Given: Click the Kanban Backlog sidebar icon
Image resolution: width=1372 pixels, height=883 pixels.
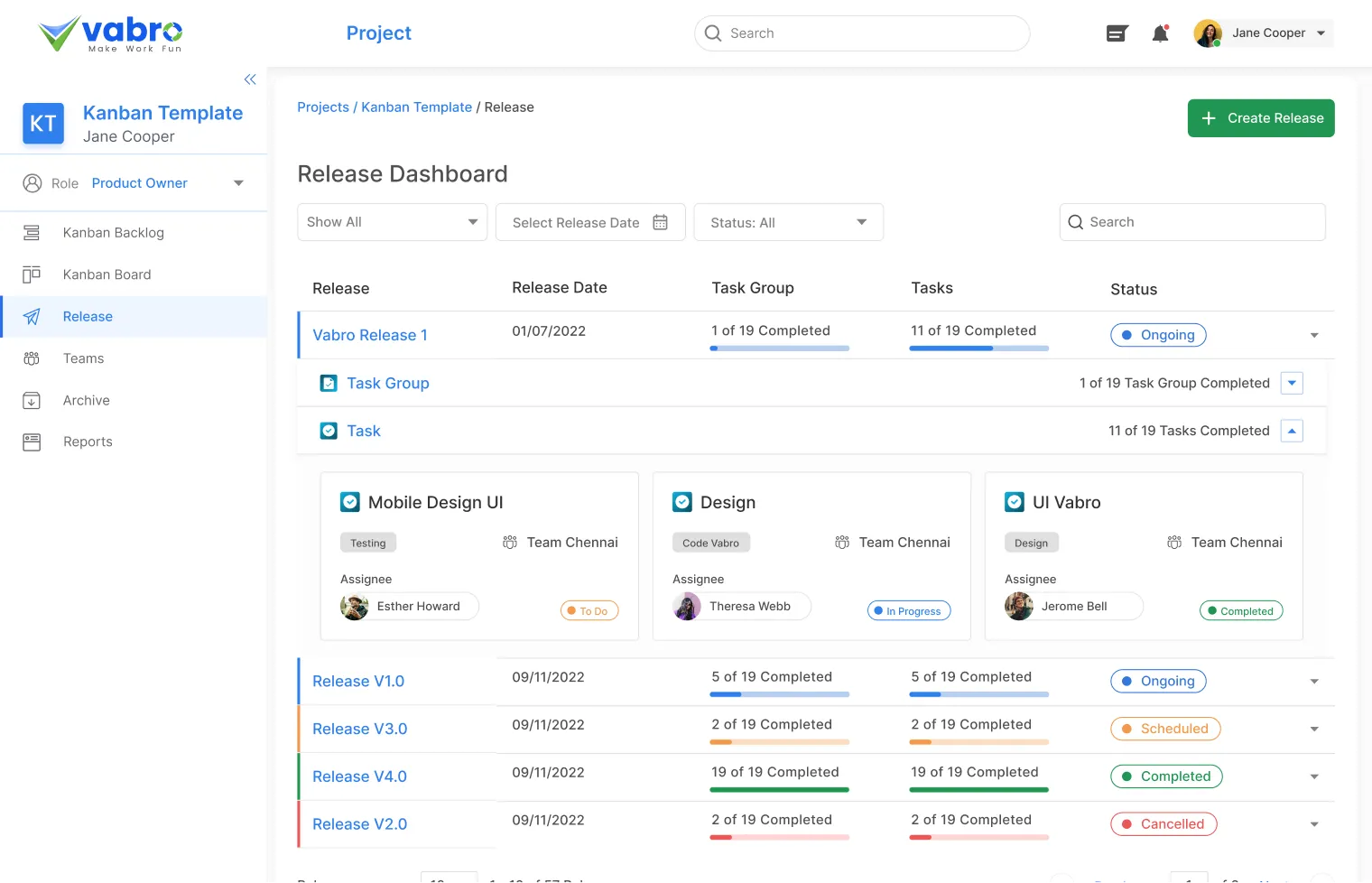Looking at the screenshot, I should tap(32, 233).
